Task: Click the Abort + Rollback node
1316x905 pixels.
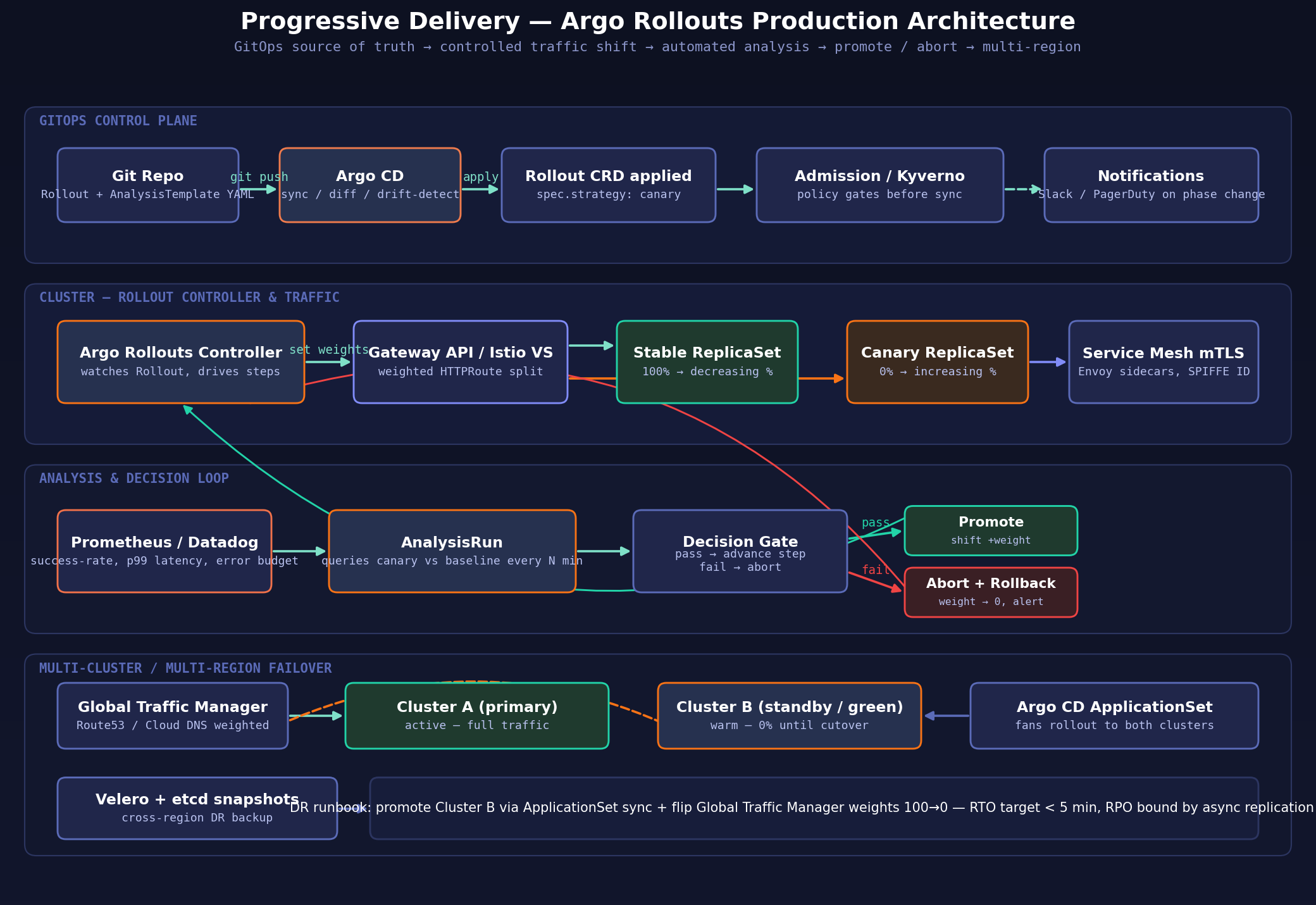Action: coord(991,592)
